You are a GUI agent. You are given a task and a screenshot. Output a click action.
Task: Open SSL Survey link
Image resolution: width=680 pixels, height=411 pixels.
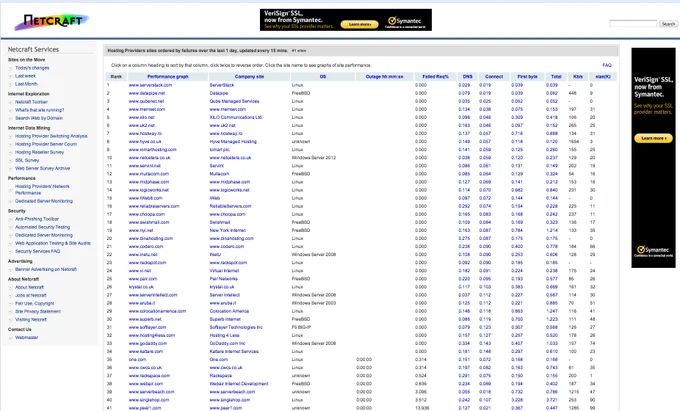tap(27, 160)
